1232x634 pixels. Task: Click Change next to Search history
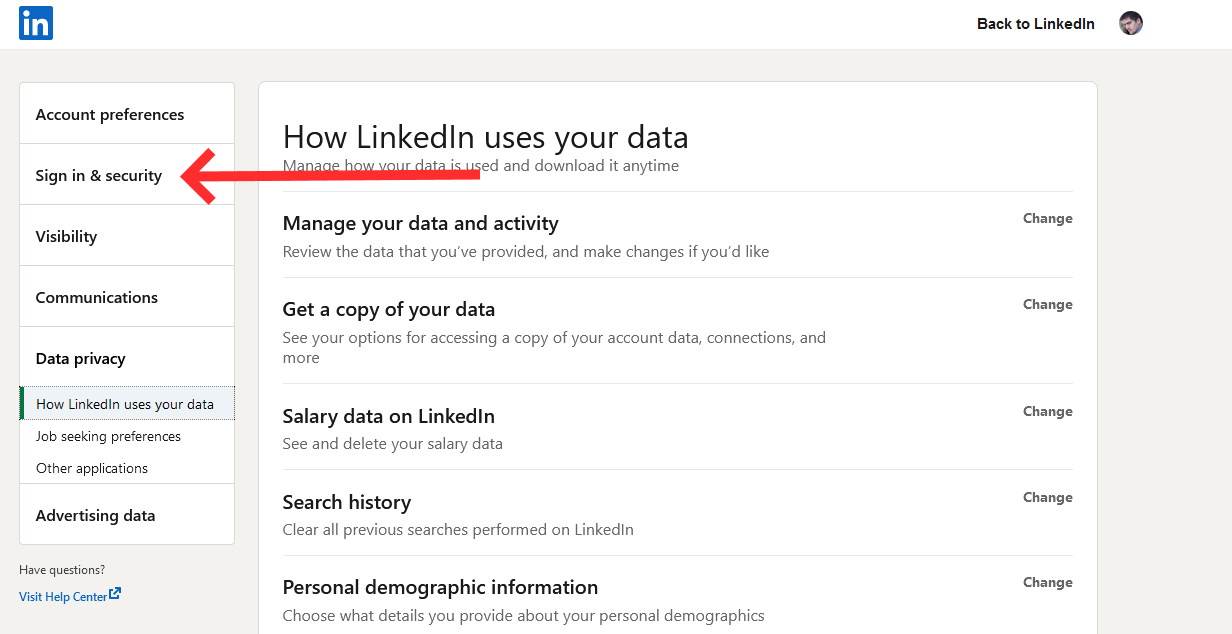(1047, 497)
